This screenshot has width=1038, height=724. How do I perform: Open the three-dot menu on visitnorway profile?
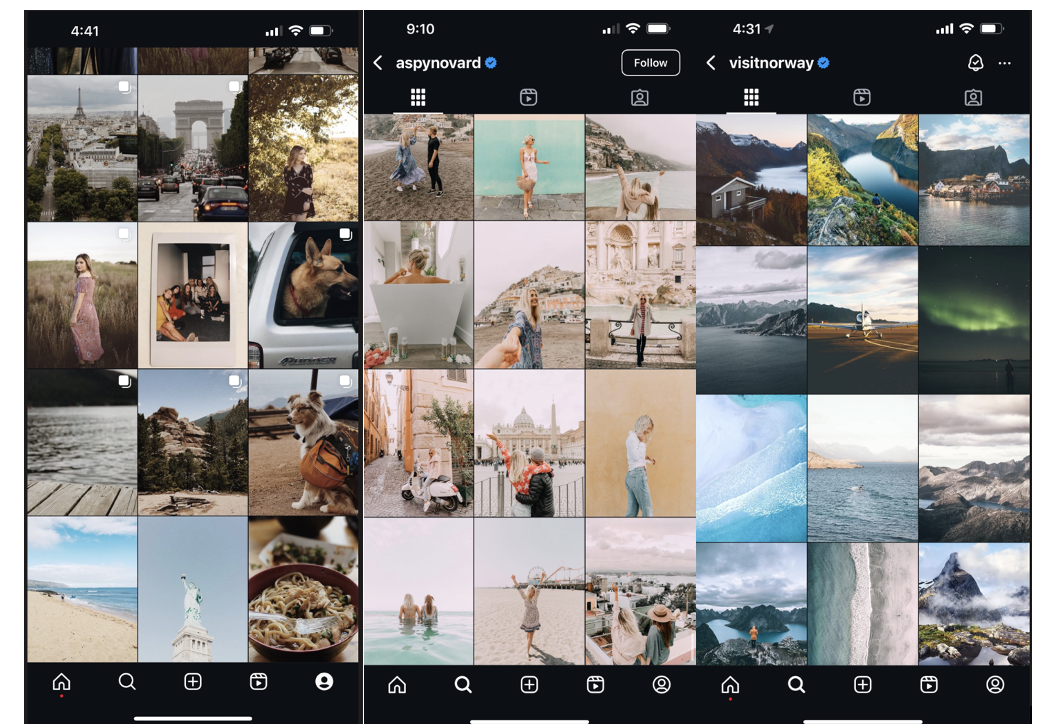[x=1004, y=63]
